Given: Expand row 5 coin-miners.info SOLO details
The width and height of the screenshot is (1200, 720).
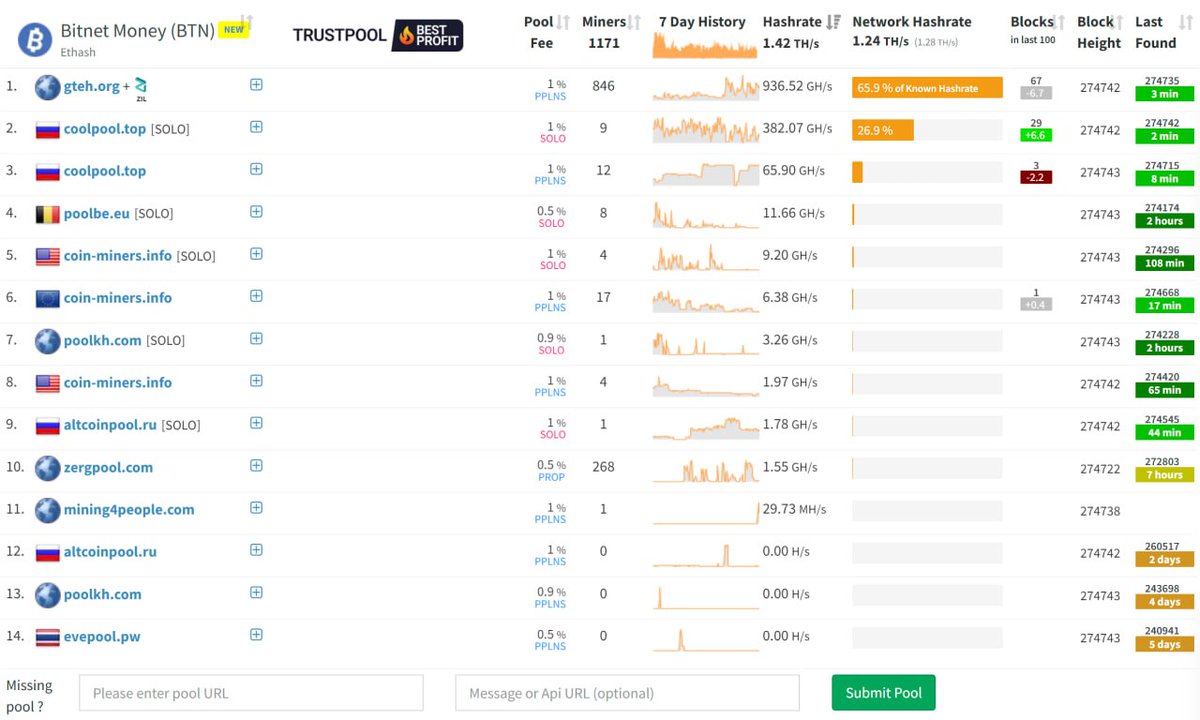Looking at the screenshot, I should [x=256, y=254].
